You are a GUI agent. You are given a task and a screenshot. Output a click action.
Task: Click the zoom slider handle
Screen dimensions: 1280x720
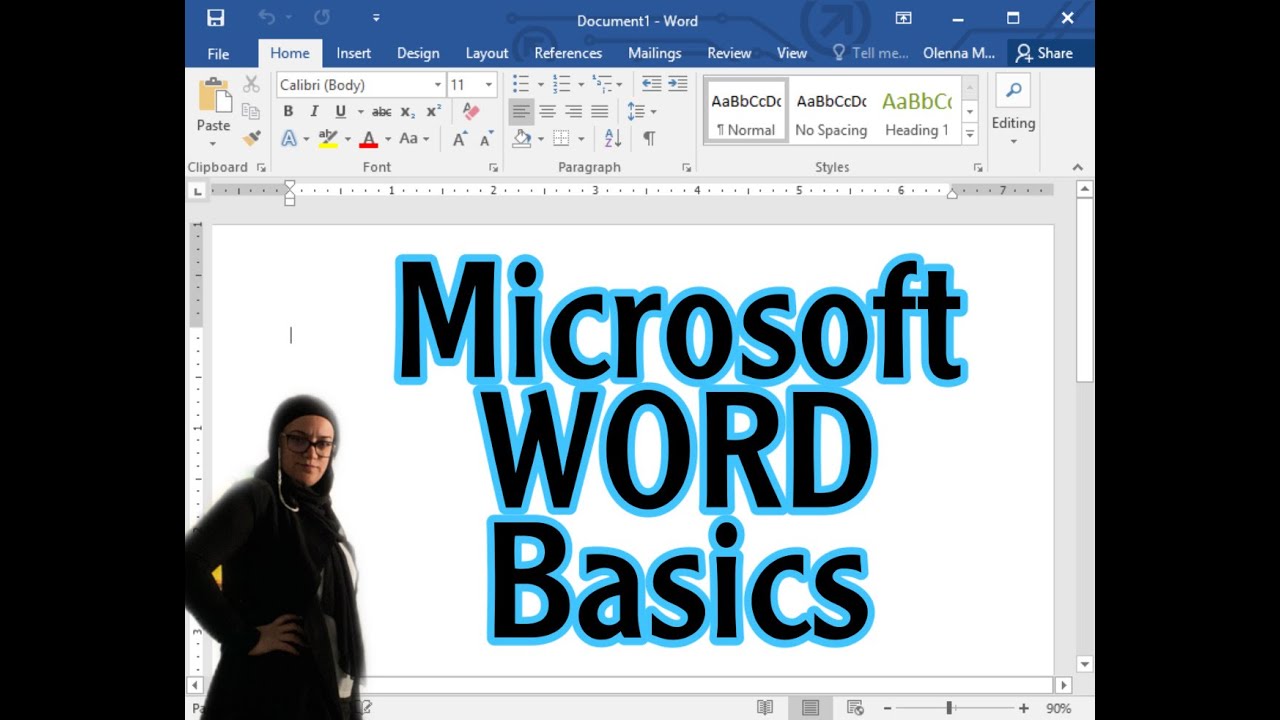(949, 708)
